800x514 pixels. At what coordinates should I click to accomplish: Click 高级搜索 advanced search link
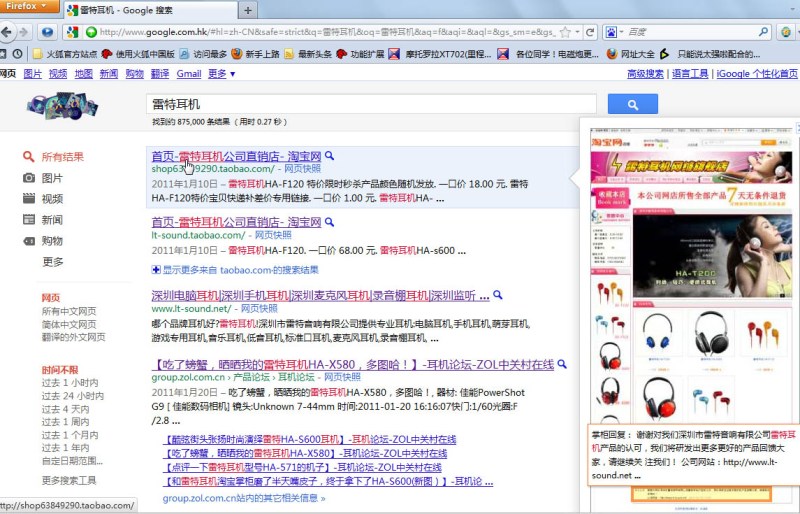(x=646, y=73)
